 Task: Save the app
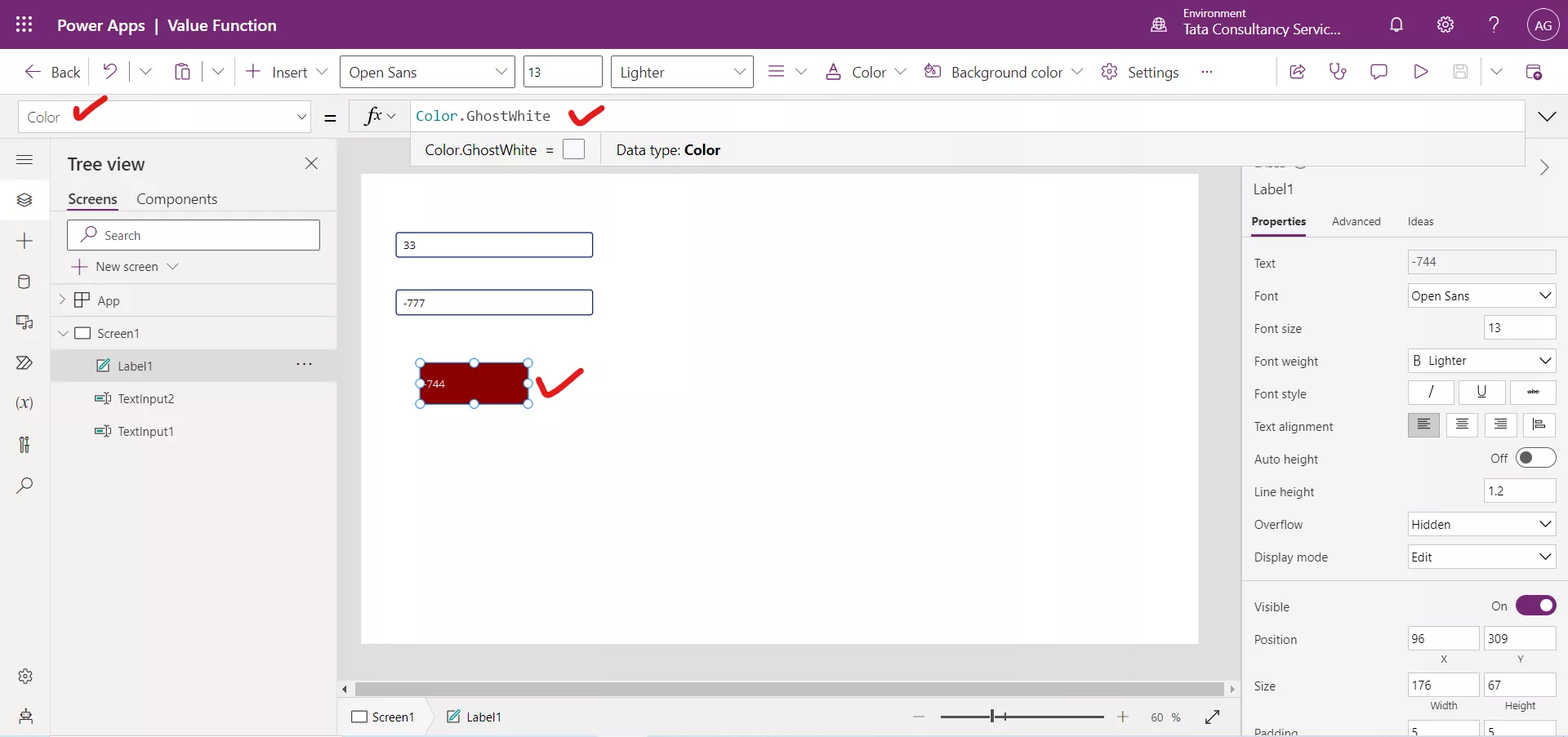[1462, 71]
